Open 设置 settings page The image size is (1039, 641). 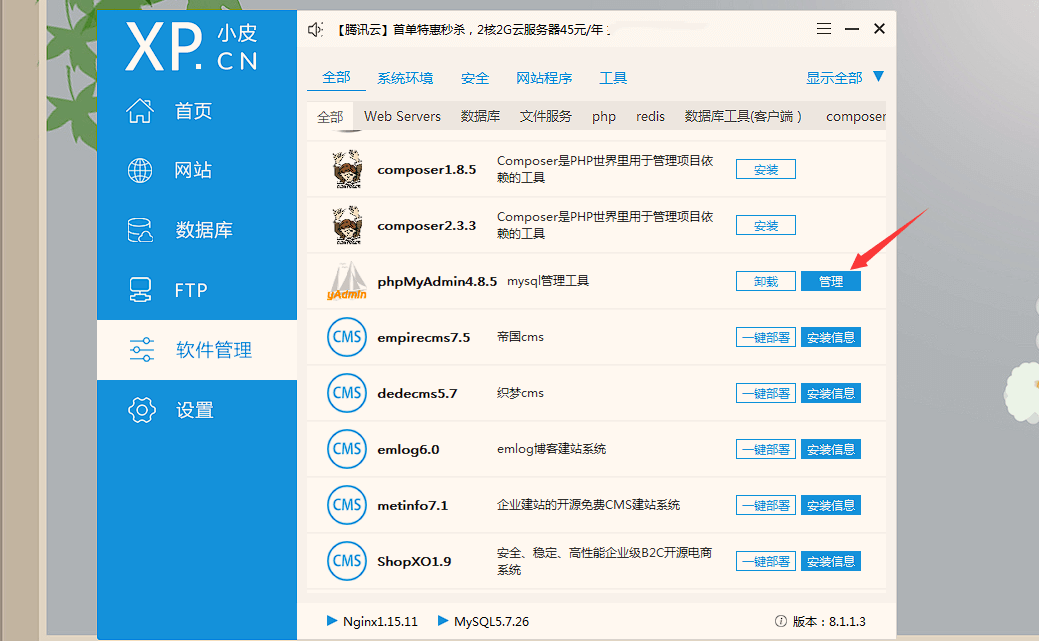point(197,410)
